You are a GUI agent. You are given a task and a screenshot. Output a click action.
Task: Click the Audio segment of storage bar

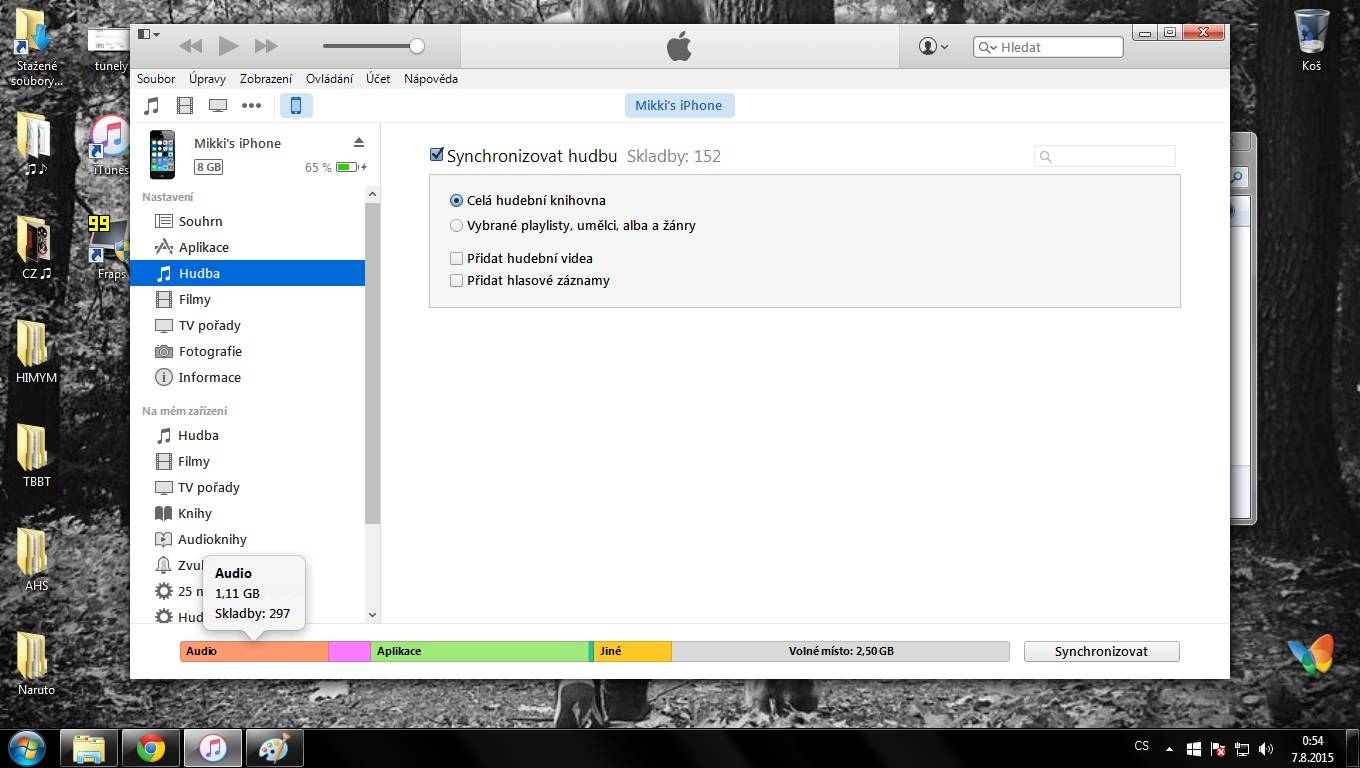[254, 651]
